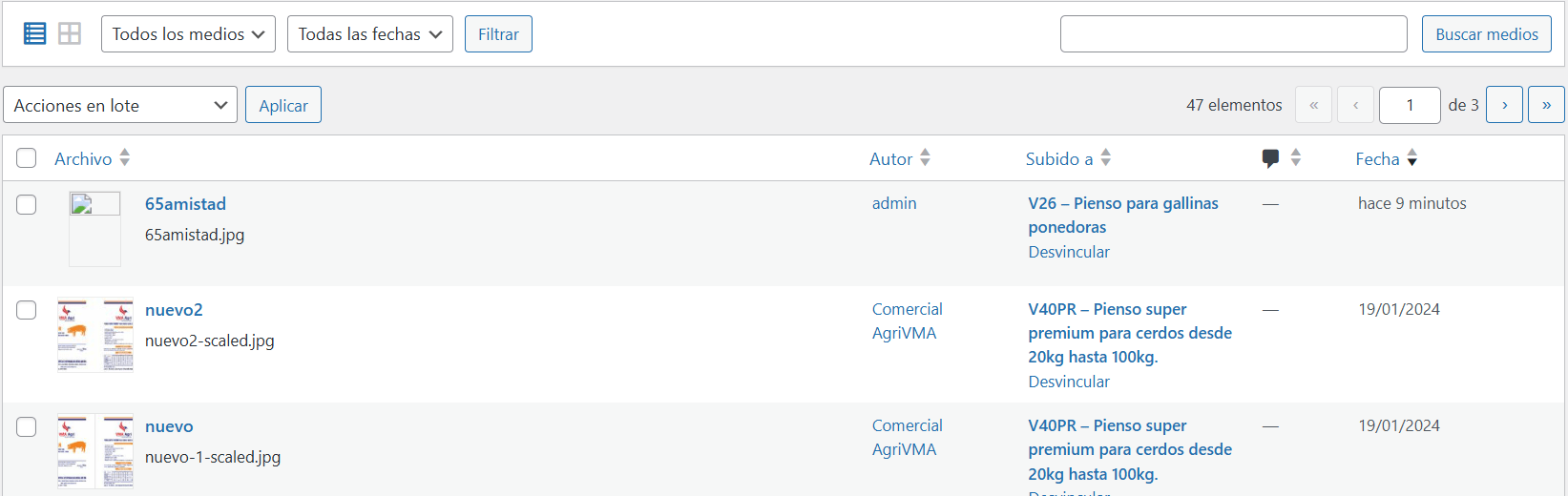Tick the nuevo2 row checkbox
This screenshot has height=496, width=1568.
pos(27,311)
